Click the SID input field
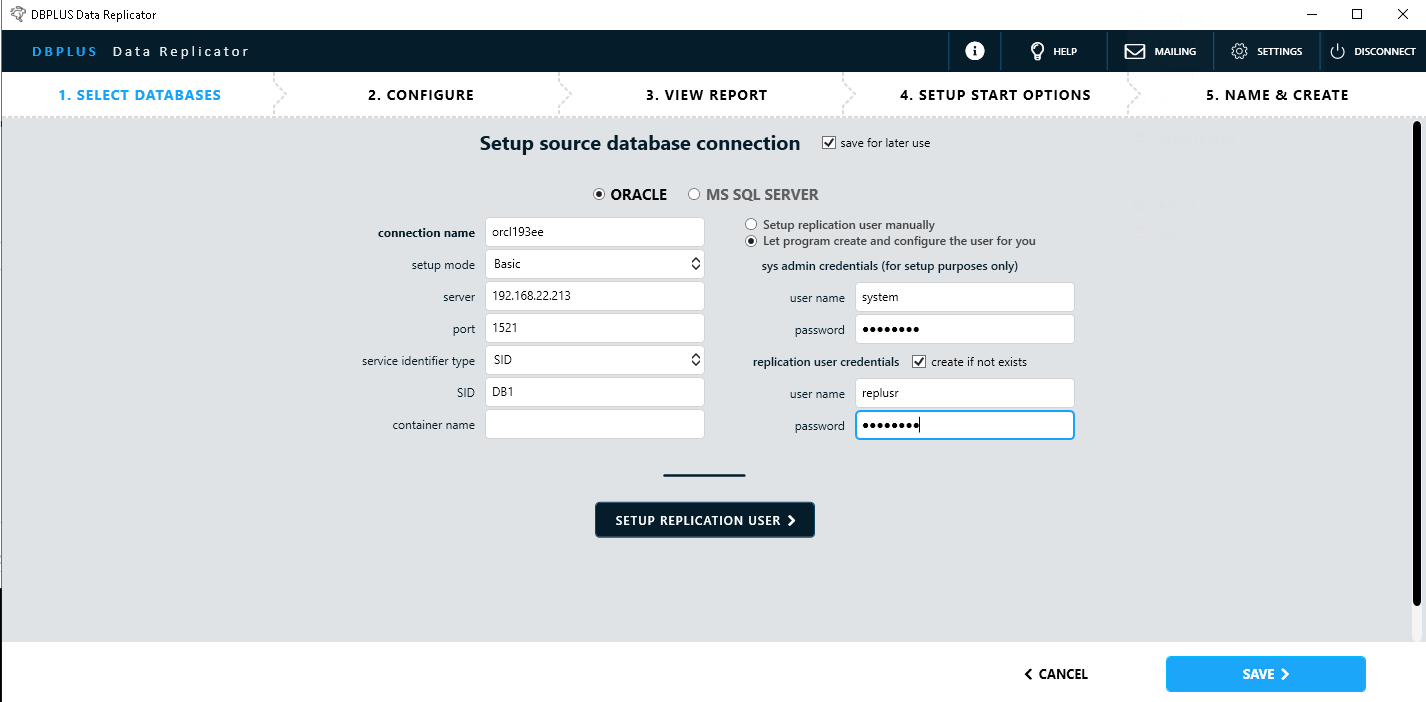Image resolution: width=1426 pixels, height=702 pixels. 595,392
